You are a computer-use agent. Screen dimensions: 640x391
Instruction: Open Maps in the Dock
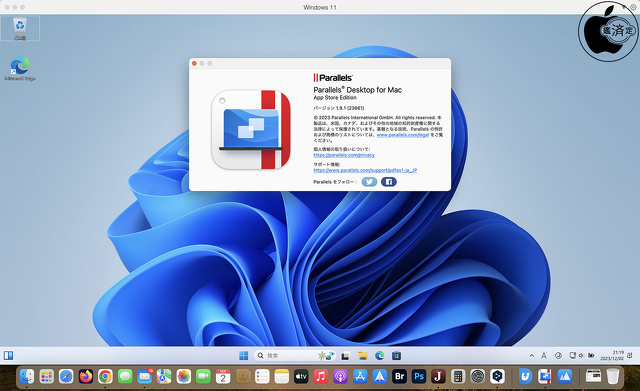point(164,376)
